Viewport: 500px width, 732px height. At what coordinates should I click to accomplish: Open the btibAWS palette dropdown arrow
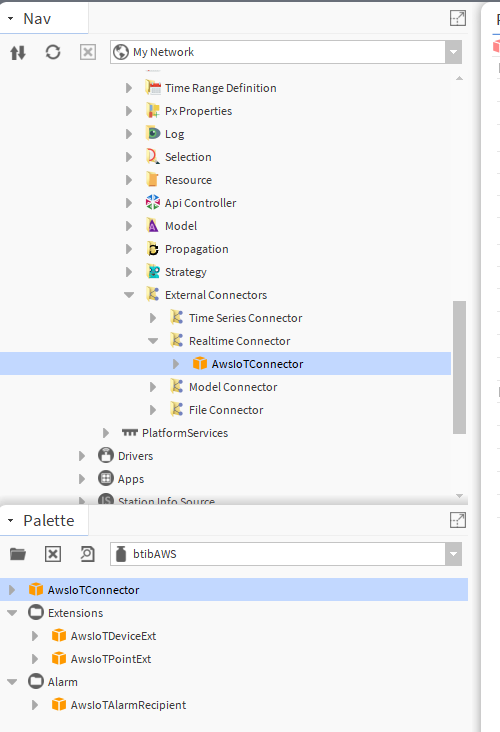[453, 554]
